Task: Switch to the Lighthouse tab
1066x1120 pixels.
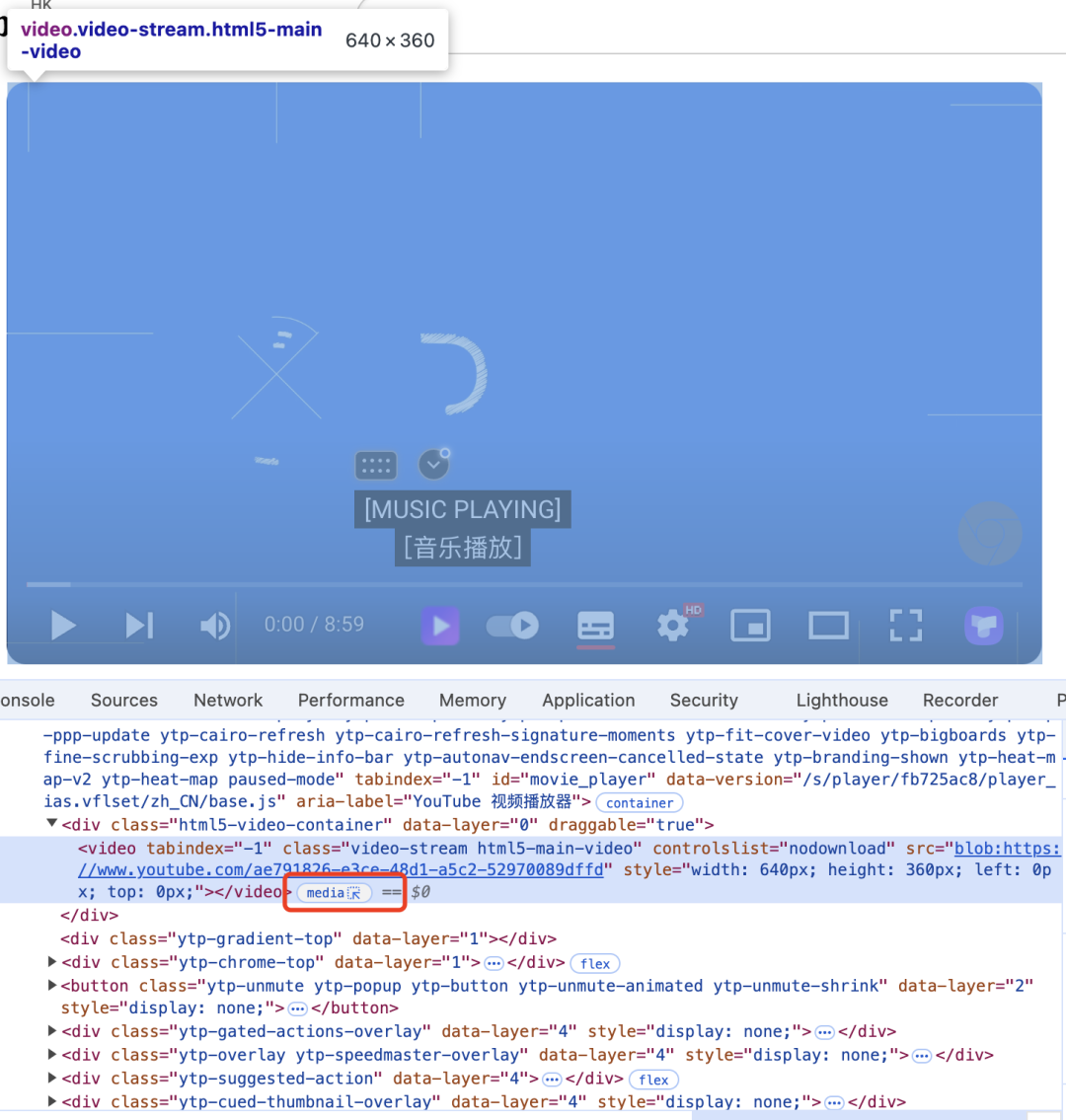Action: (x=842, y=700)
